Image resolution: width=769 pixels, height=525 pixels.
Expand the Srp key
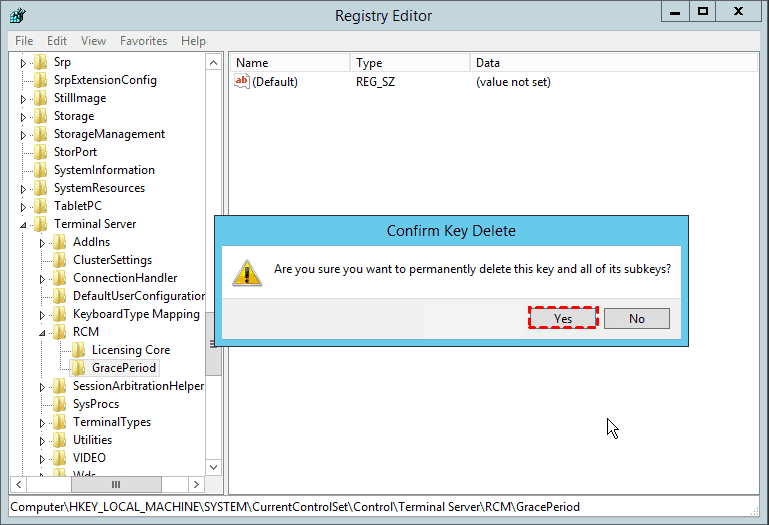tap(23, 63)
